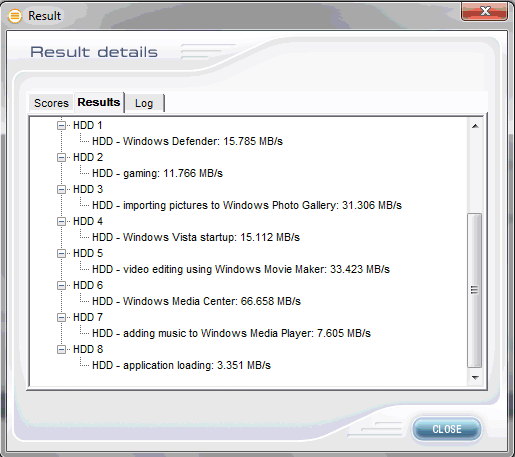The height and width of the screenshot is (457, 515).
Task: Click the scrollbar down arrow
Action: pos(475,378)
